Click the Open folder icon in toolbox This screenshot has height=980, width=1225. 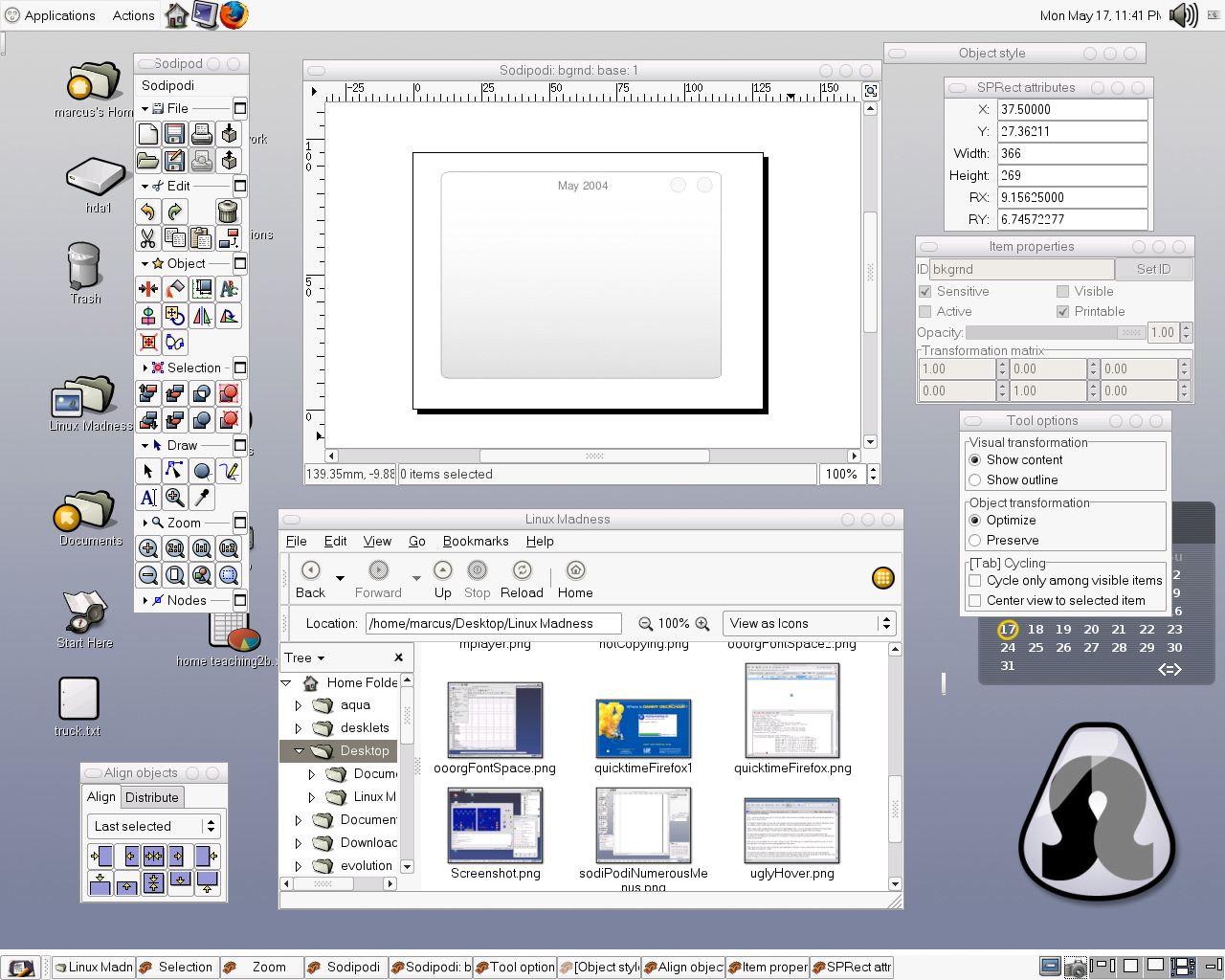[x=148, y=161]
